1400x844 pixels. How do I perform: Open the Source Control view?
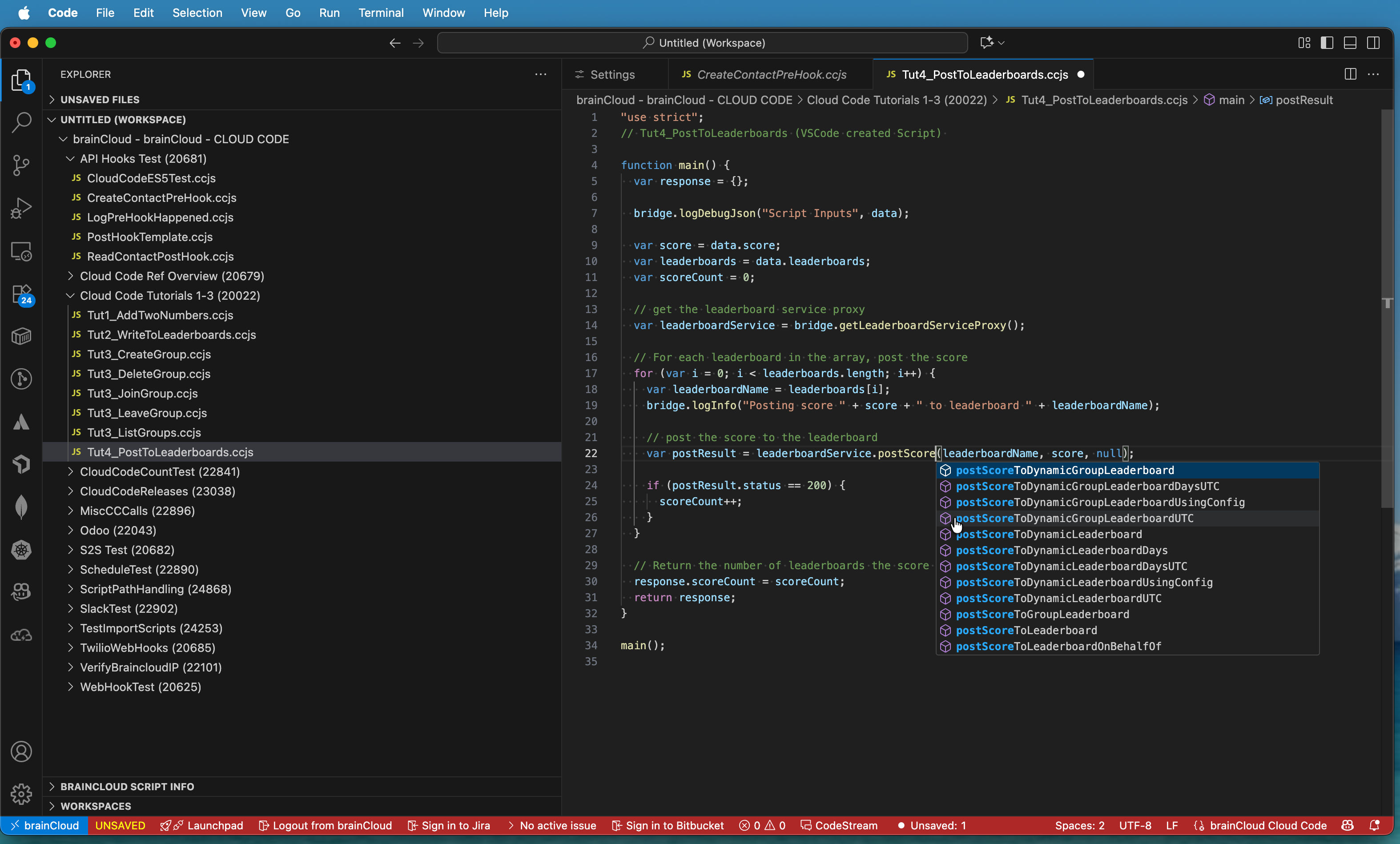pyautogui.click(x=22, y=165)
